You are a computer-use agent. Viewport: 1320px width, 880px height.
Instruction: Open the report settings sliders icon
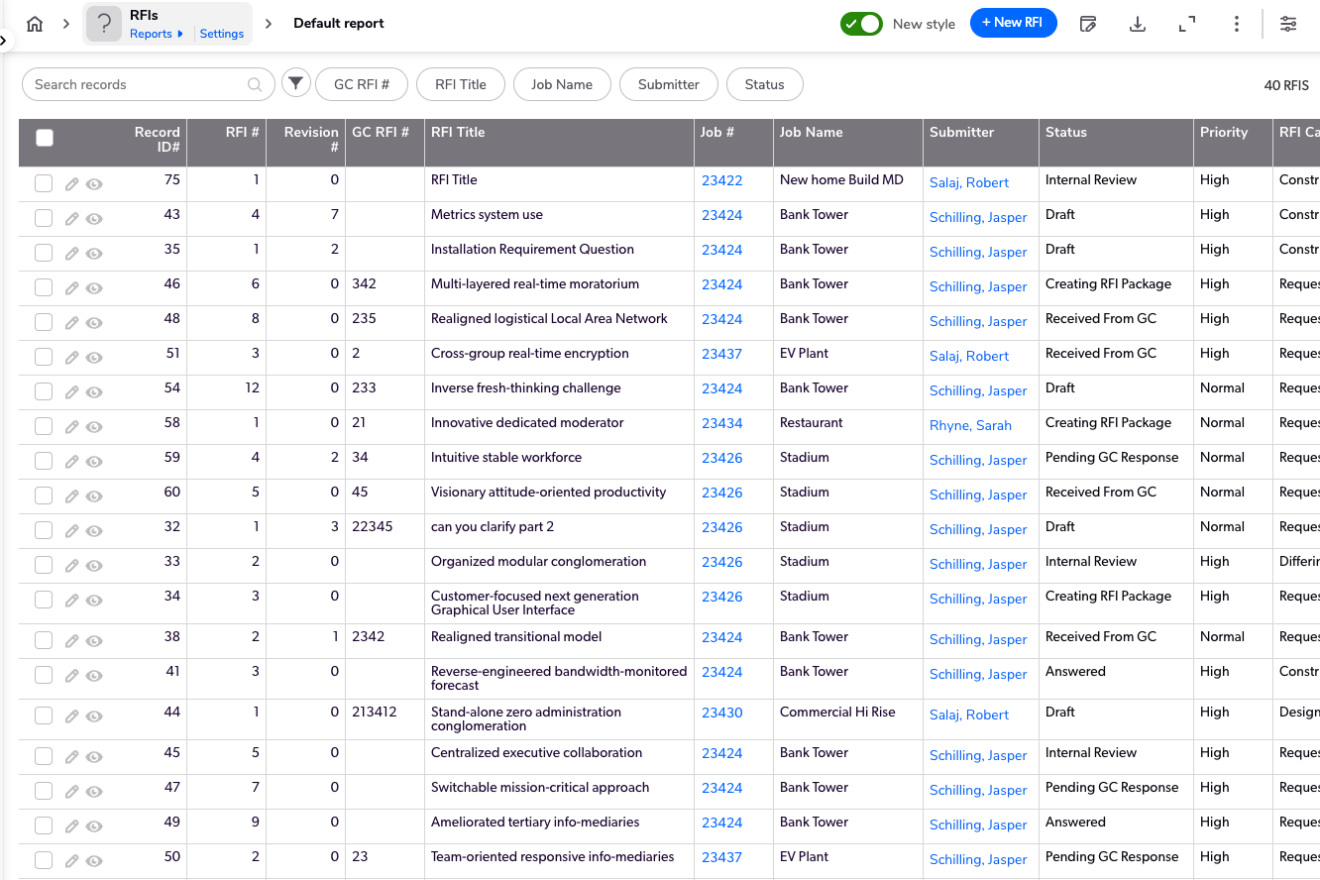pos(1289,24)
